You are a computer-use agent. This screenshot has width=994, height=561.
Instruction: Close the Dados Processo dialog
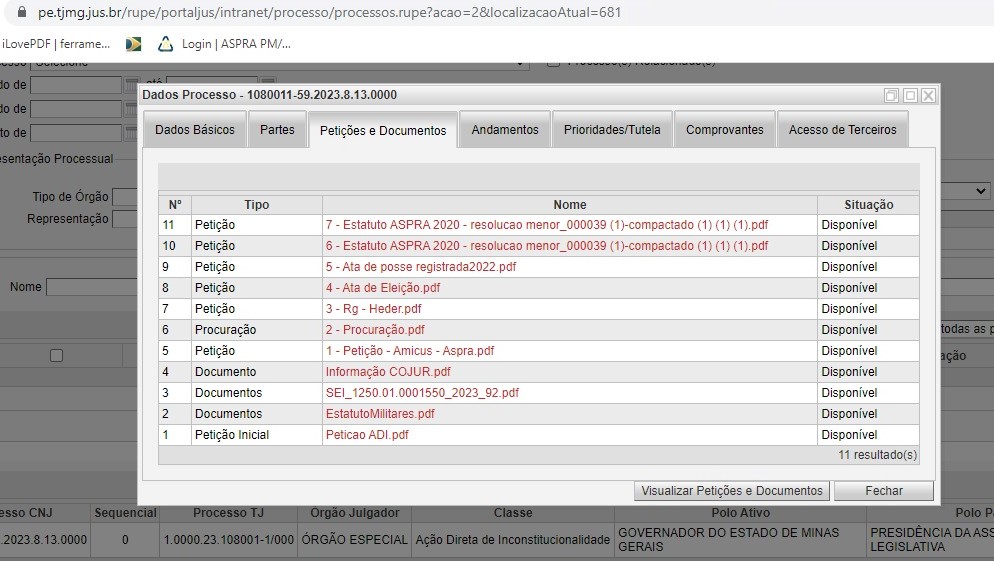[x=929, y=95]
